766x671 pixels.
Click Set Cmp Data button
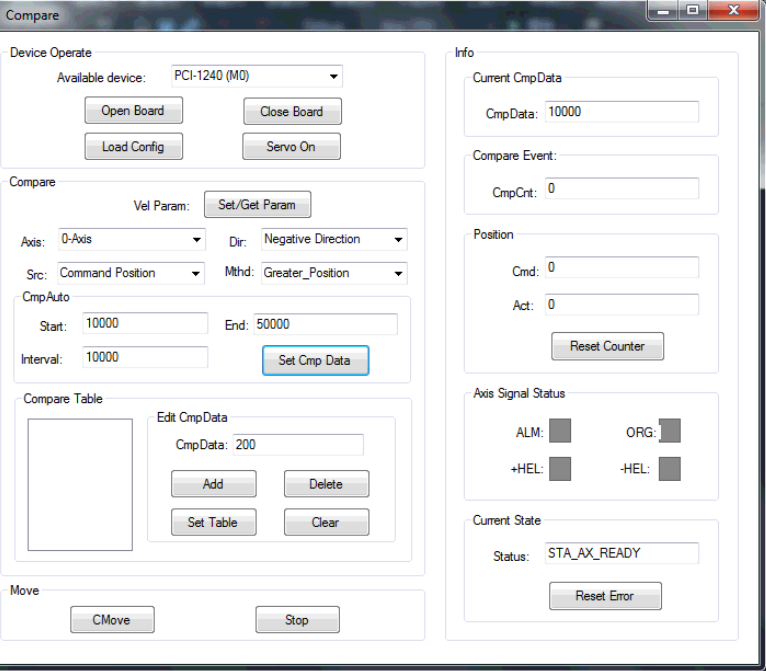316,360
